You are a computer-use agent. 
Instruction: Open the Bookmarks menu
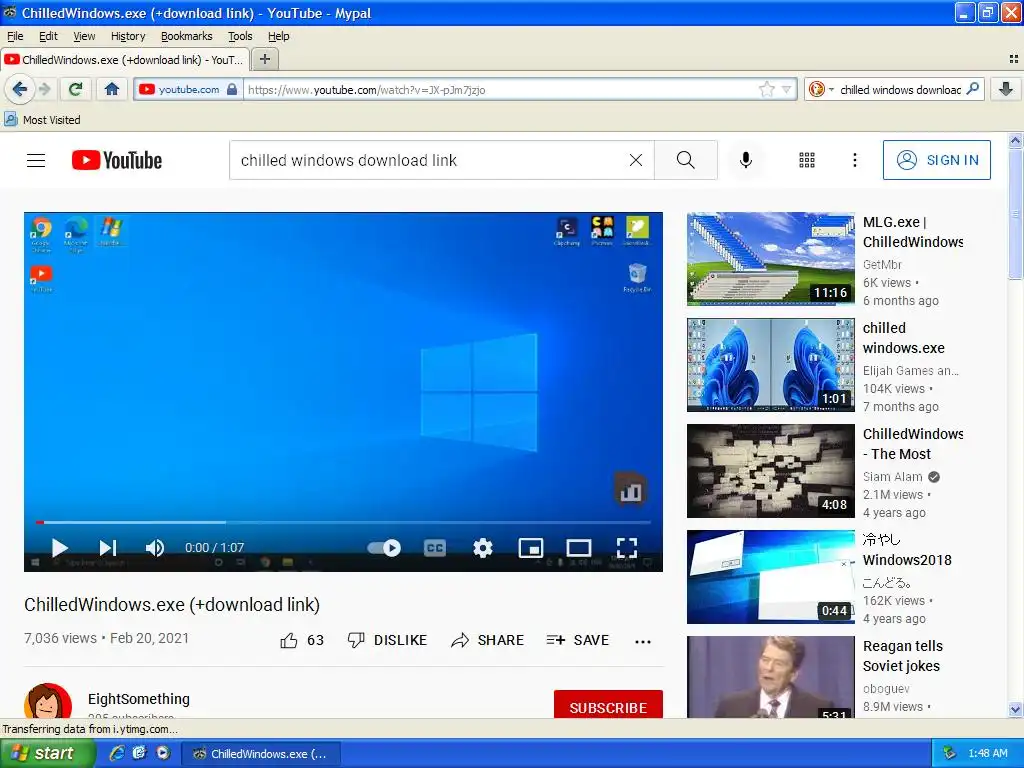pos(187,36)
